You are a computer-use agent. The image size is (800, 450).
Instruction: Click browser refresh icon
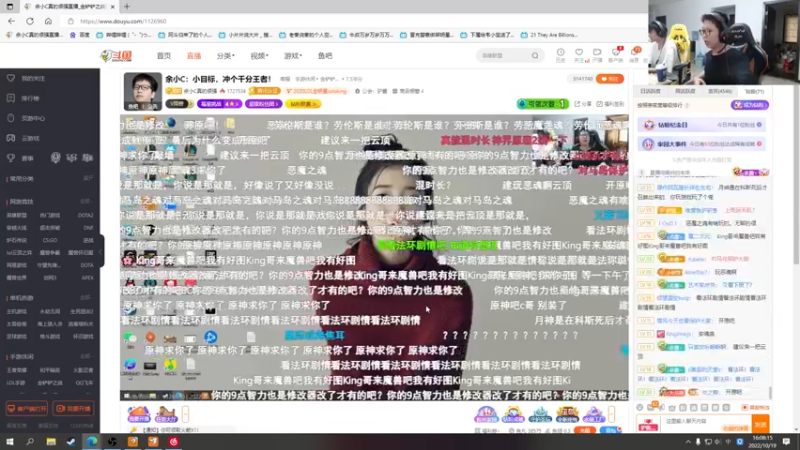(30, 21)
